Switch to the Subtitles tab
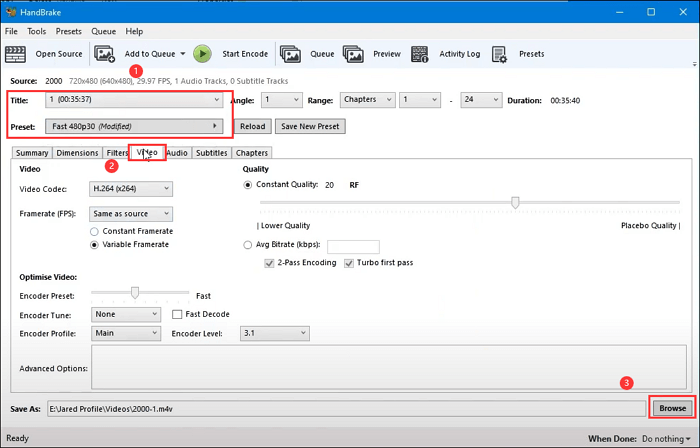The height and width of the screenshot is (448, 700). (x=211, y=153)
